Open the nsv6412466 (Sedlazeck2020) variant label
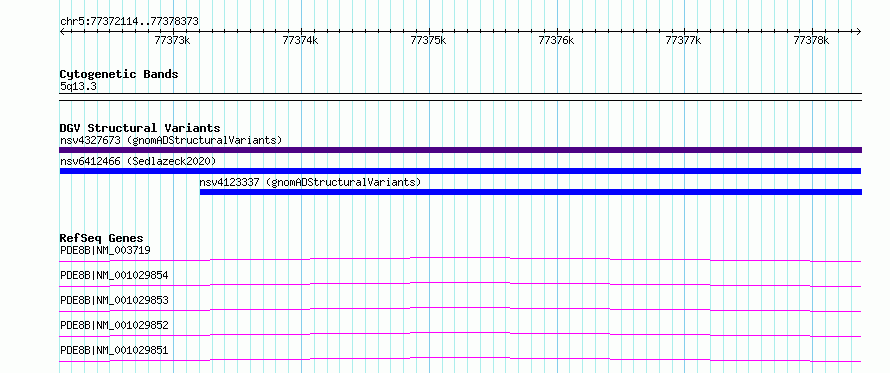The width and height of the screenshot is (890, 373). click(138, 162)
